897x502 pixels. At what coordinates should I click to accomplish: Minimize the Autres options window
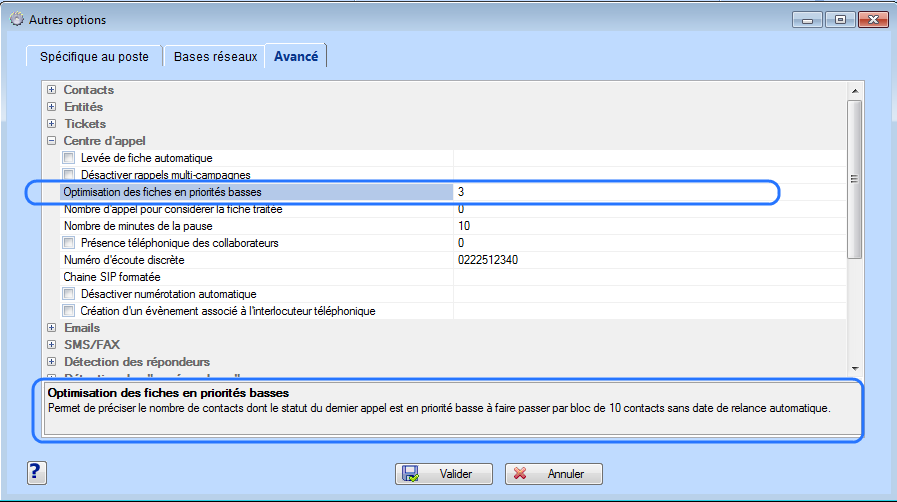click(x=807, y=19)
